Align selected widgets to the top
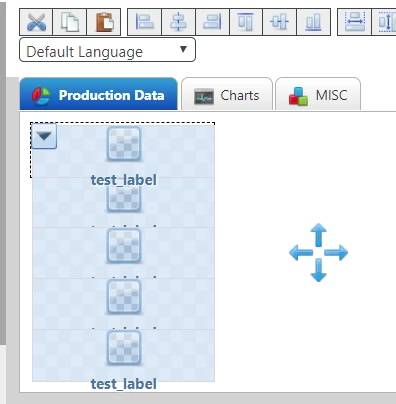 click(x=246, y=22)
